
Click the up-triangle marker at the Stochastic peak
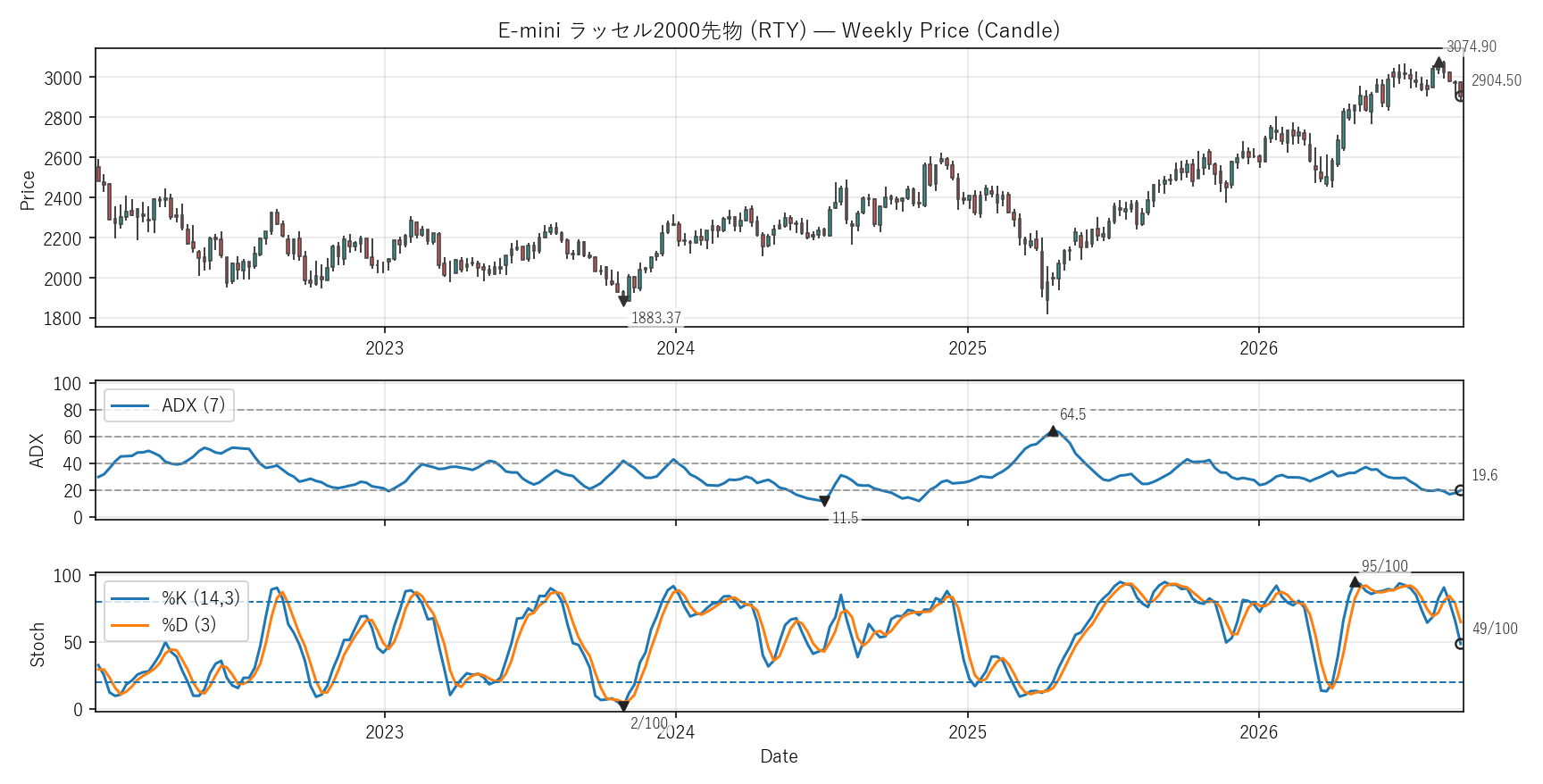pyautogui.click(x=1355, y=582)
